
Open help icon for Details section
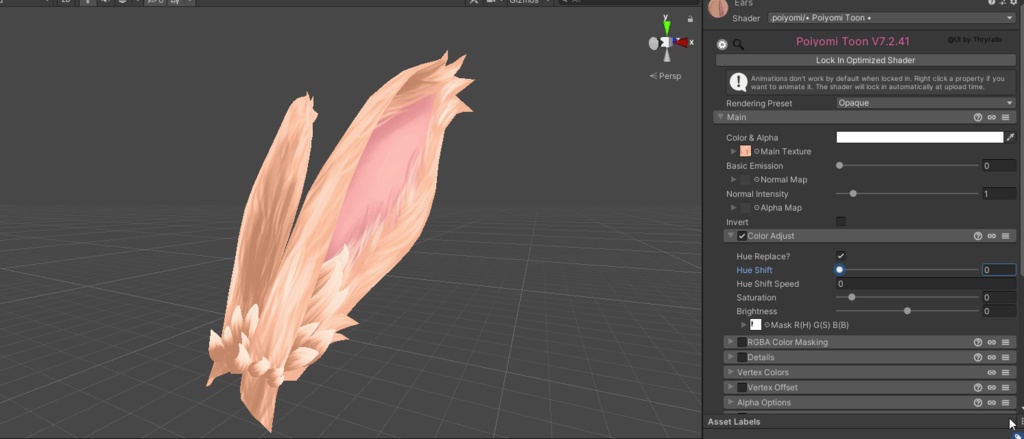click(978, 357)
